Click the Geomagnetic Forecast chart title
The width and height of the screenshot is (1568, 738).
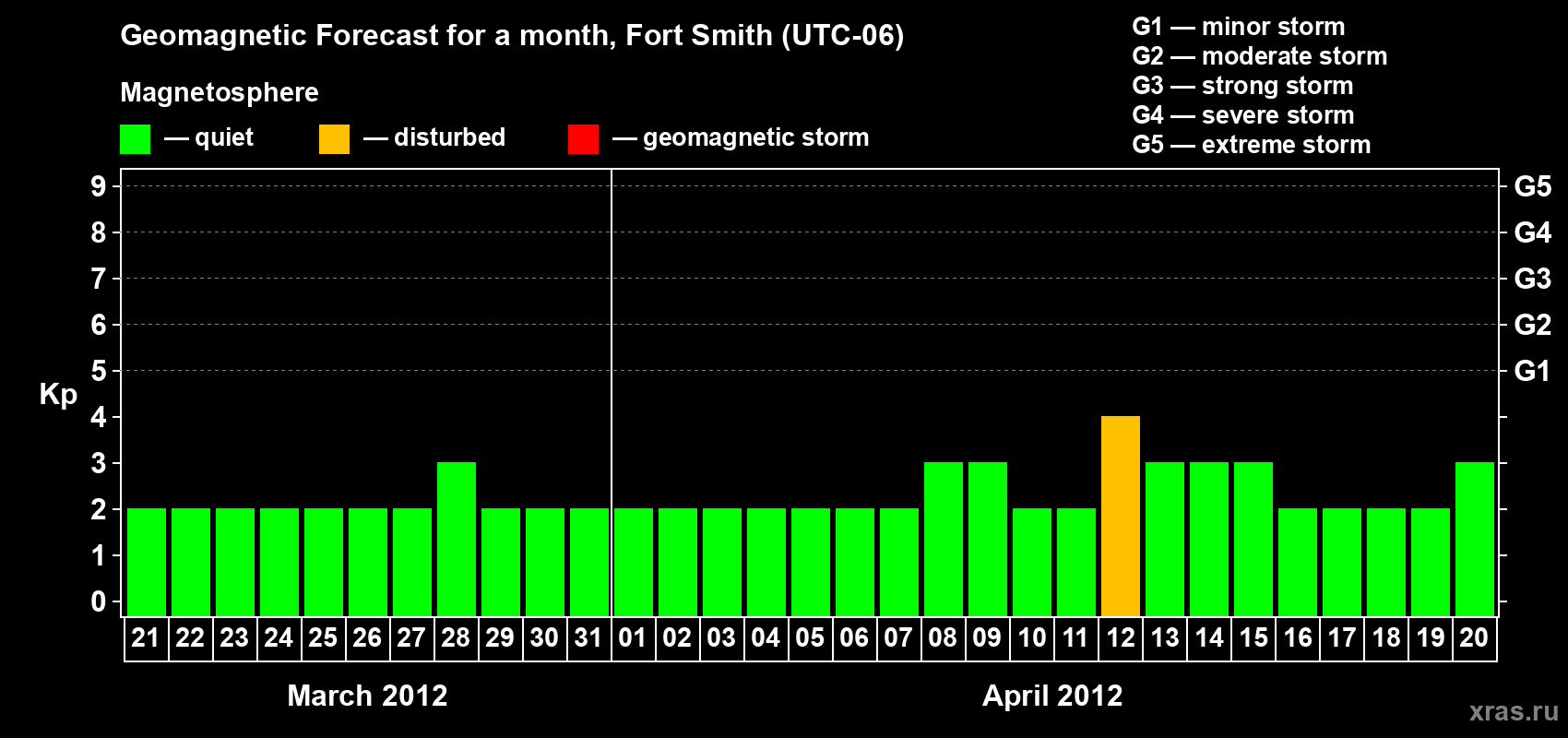512,36
